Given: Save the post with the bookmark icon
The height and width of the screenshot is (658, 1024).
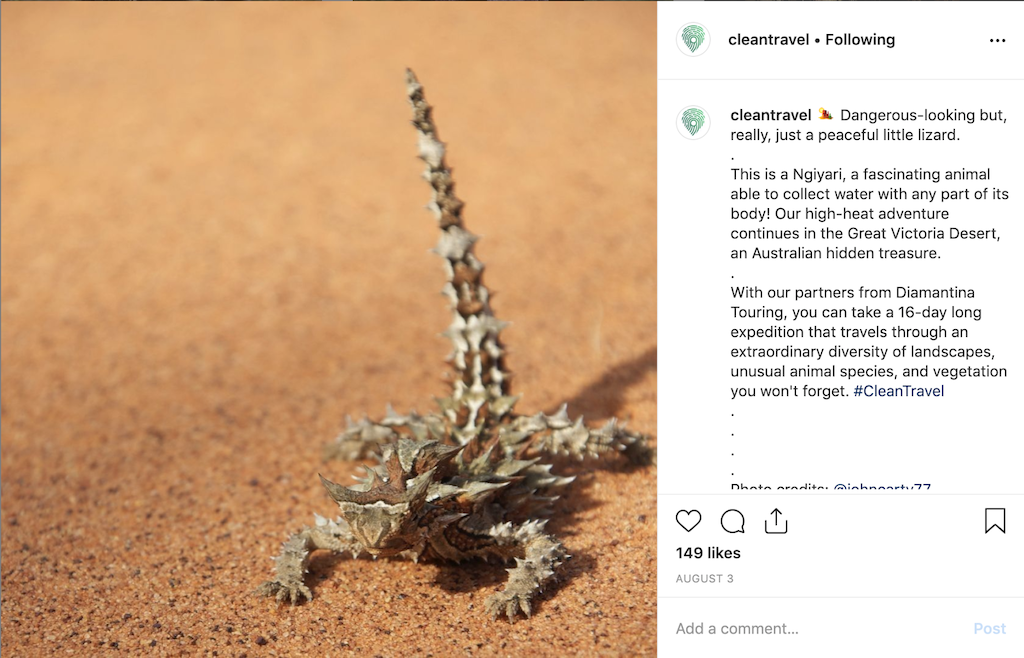Looking at the screenshot, I should pos(995,521).
